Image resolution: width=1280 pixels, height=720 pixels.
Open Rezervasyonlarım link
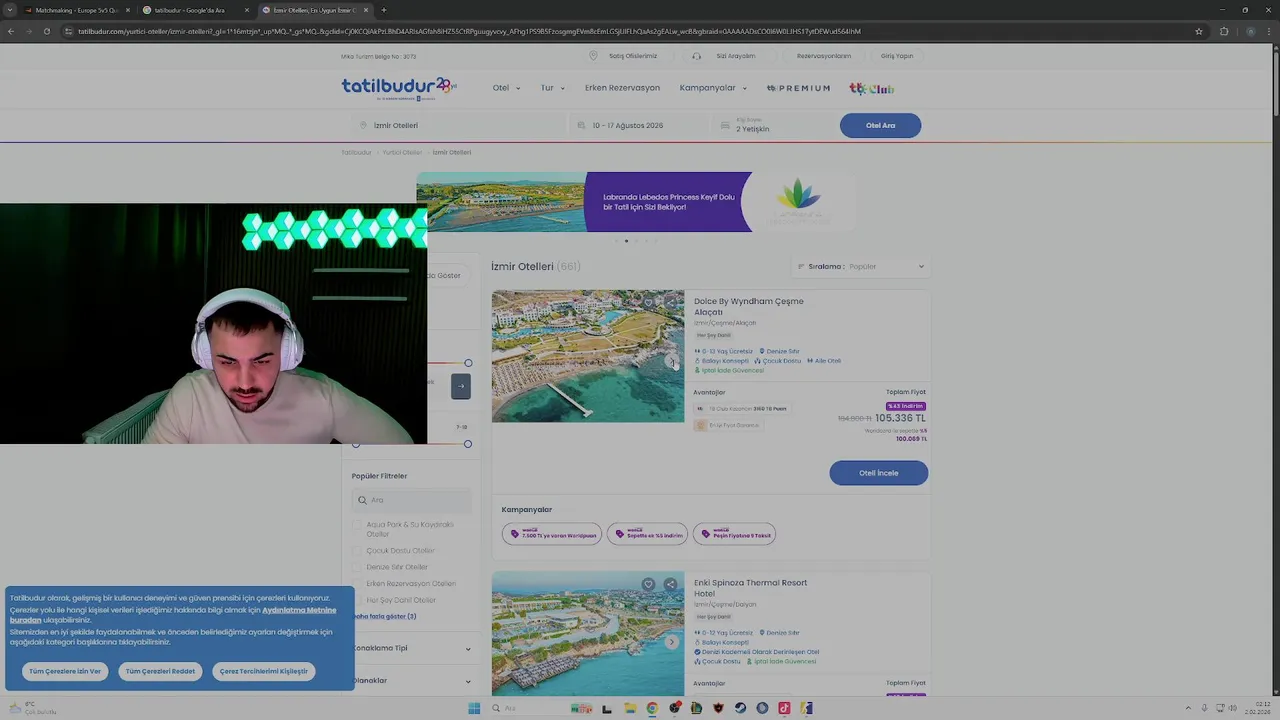[x=824, y=56]
